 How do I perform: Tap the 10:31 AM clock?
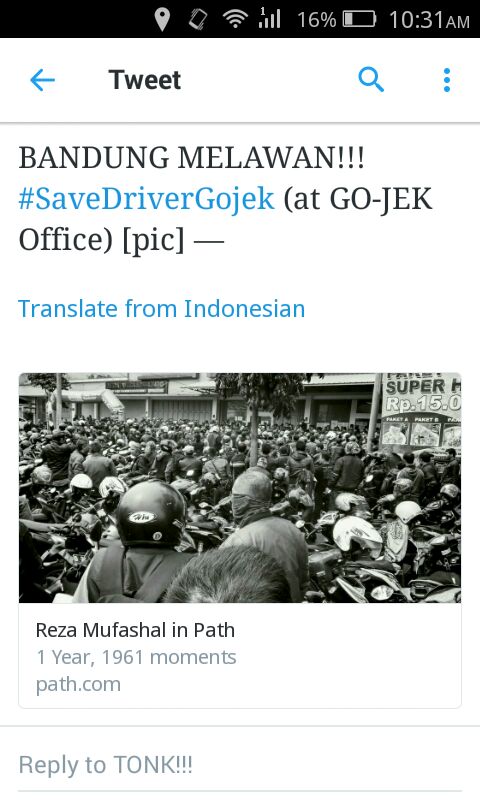429,20
